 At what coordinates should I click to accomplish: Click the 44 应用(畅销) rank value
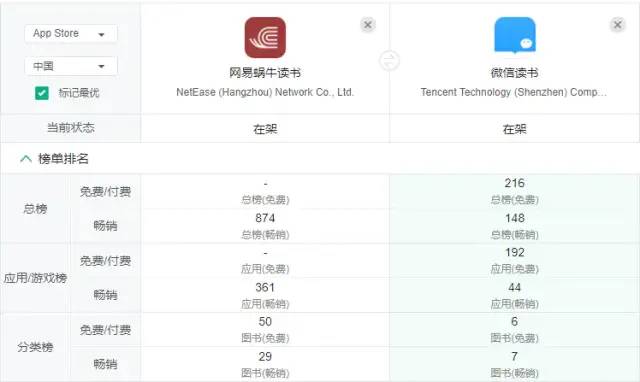click(x=515, y=288)
